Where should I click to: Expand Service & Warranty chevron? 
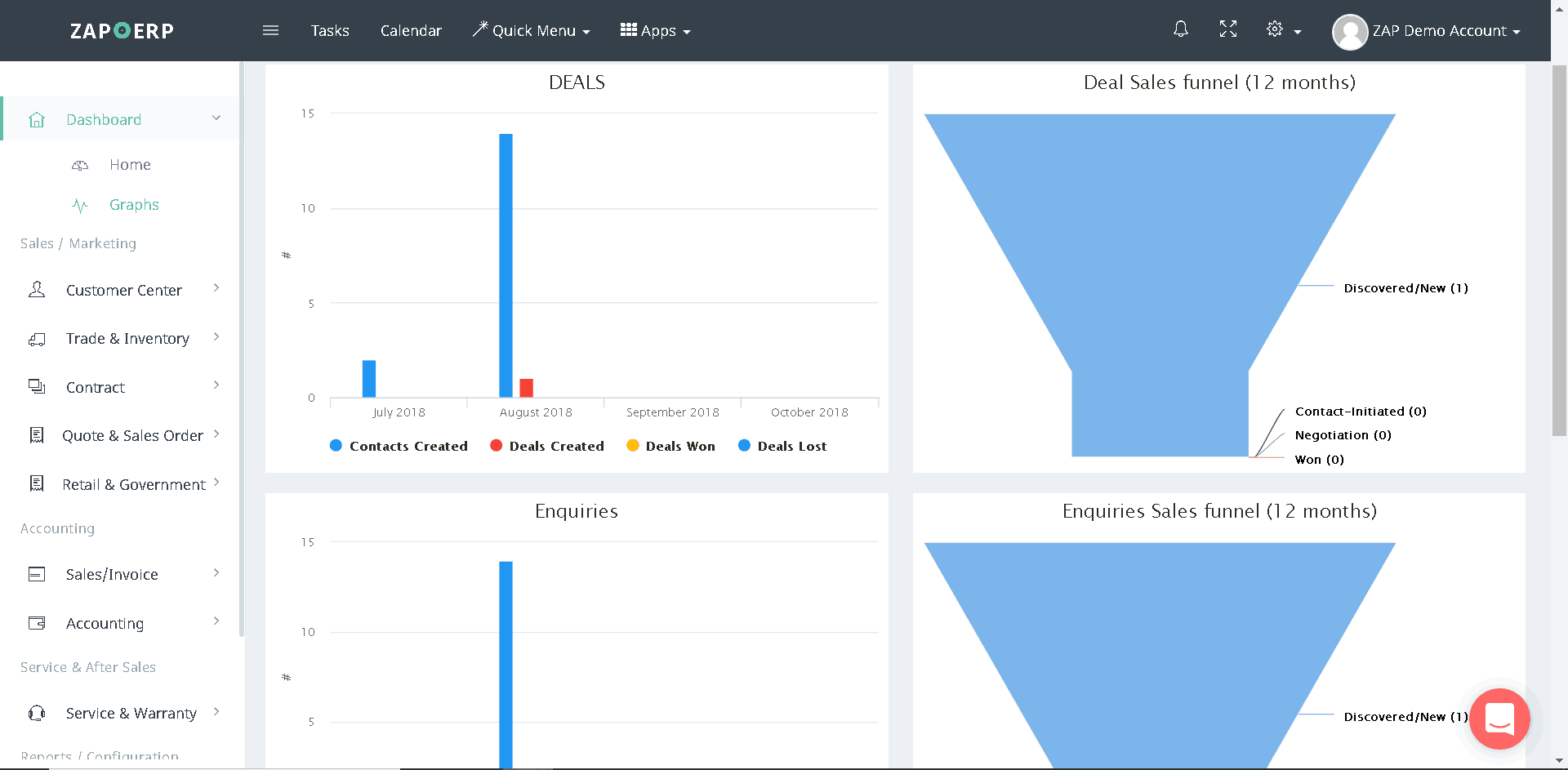(216, 712)
